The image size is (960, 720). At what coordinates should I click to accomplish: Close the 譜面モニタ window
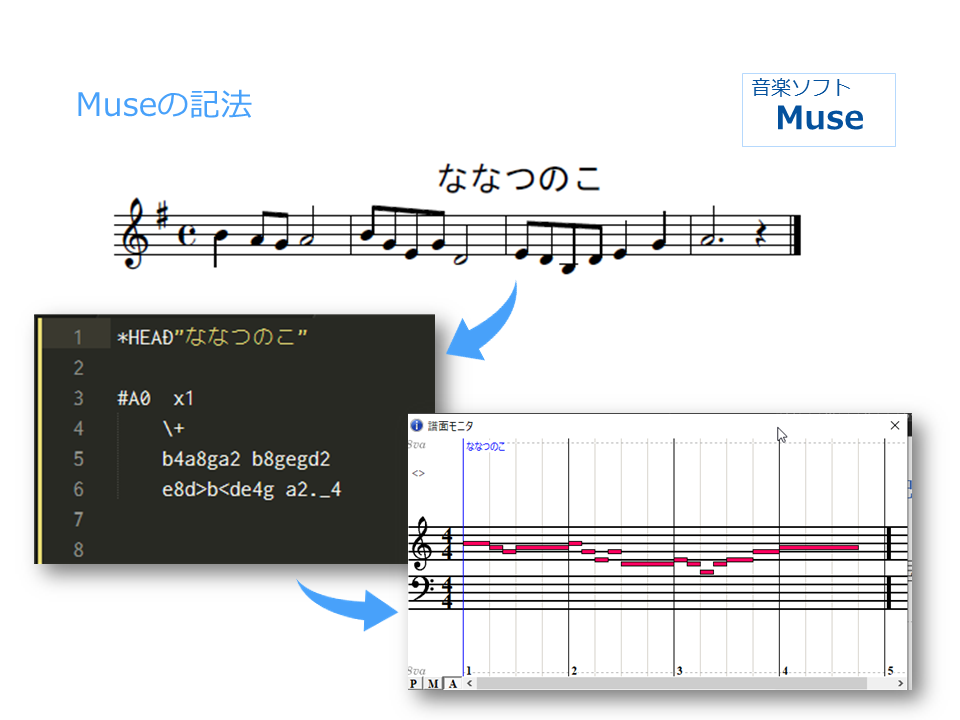point(894,425)
